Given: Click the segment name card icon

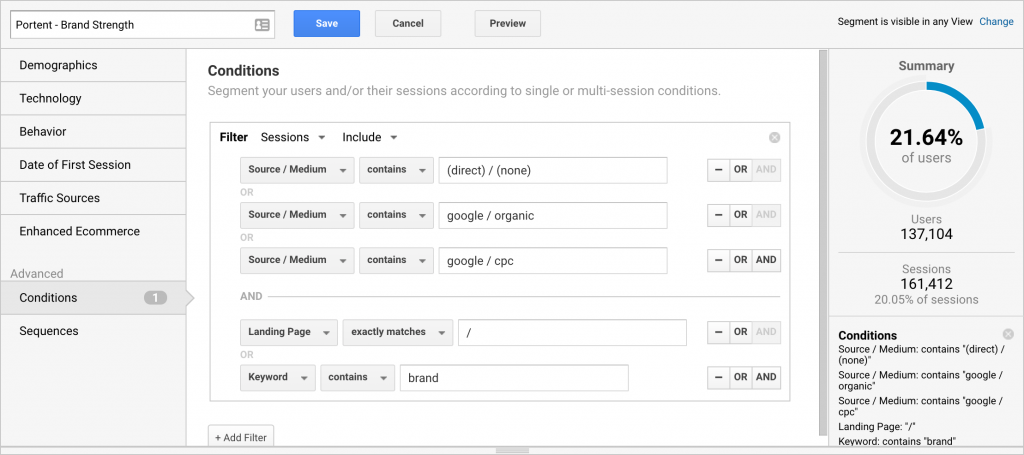Looking at the screenshot, I should [x=262, y=24].
